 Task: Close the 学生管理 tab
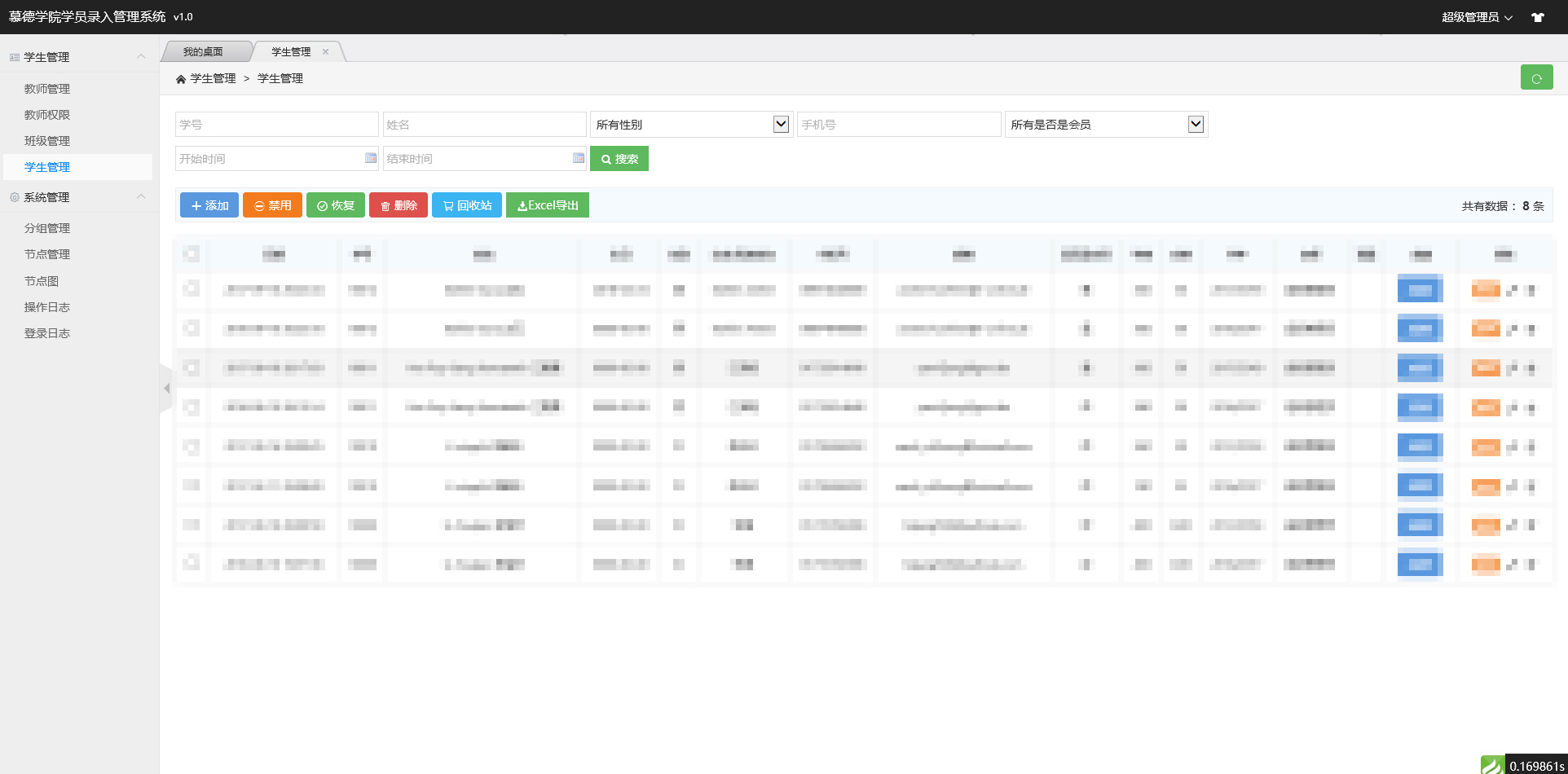pyautogui.click(x=326, y=51)
